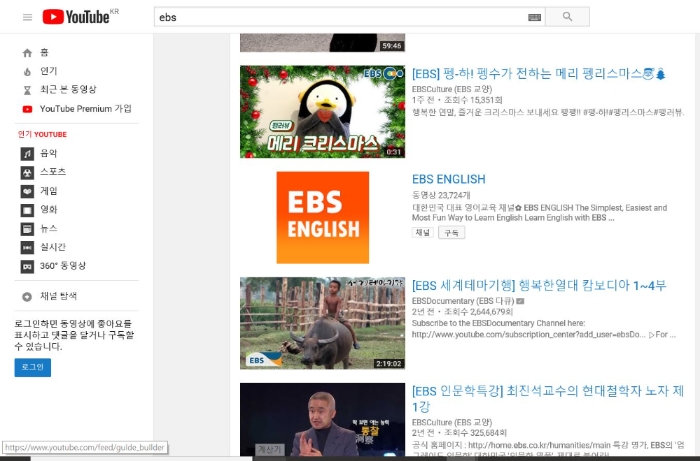This screenshot has width=700, height=461.
Task: Click in the search field containing ebs
Action: (x=340, y=17)
